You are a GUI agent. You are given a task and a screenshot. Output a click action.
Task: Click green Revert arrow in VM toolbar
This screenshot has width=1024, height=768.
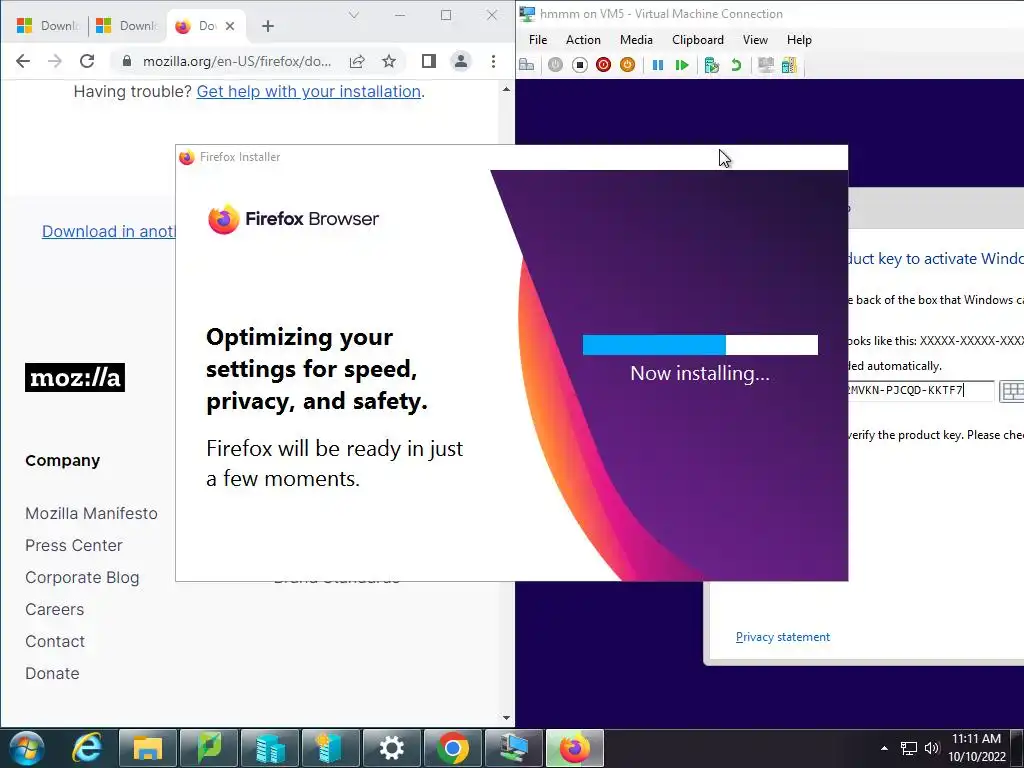736,65
